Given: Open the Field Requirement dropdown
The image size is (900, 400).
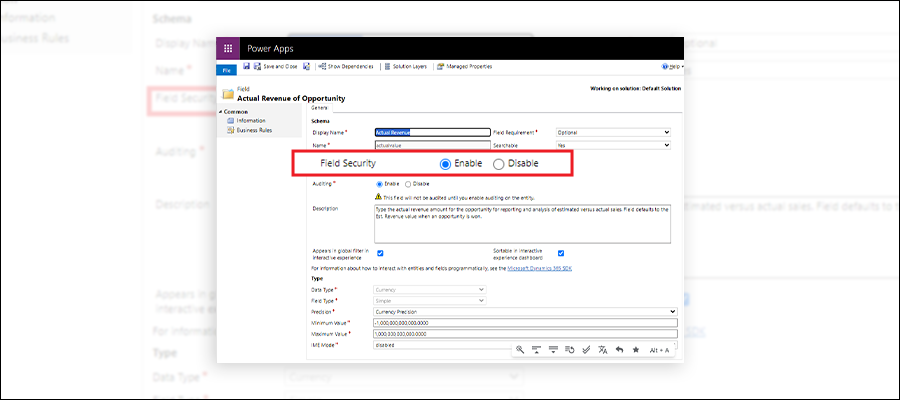Looking at the screenshot, I should tap(613, 132).
